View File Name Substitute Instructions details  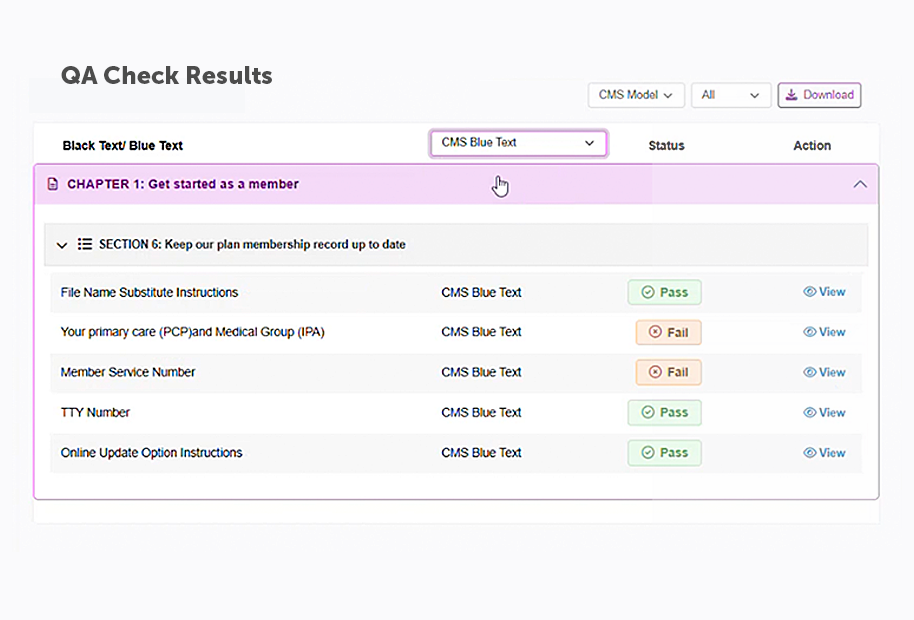[x=824, y=292]
